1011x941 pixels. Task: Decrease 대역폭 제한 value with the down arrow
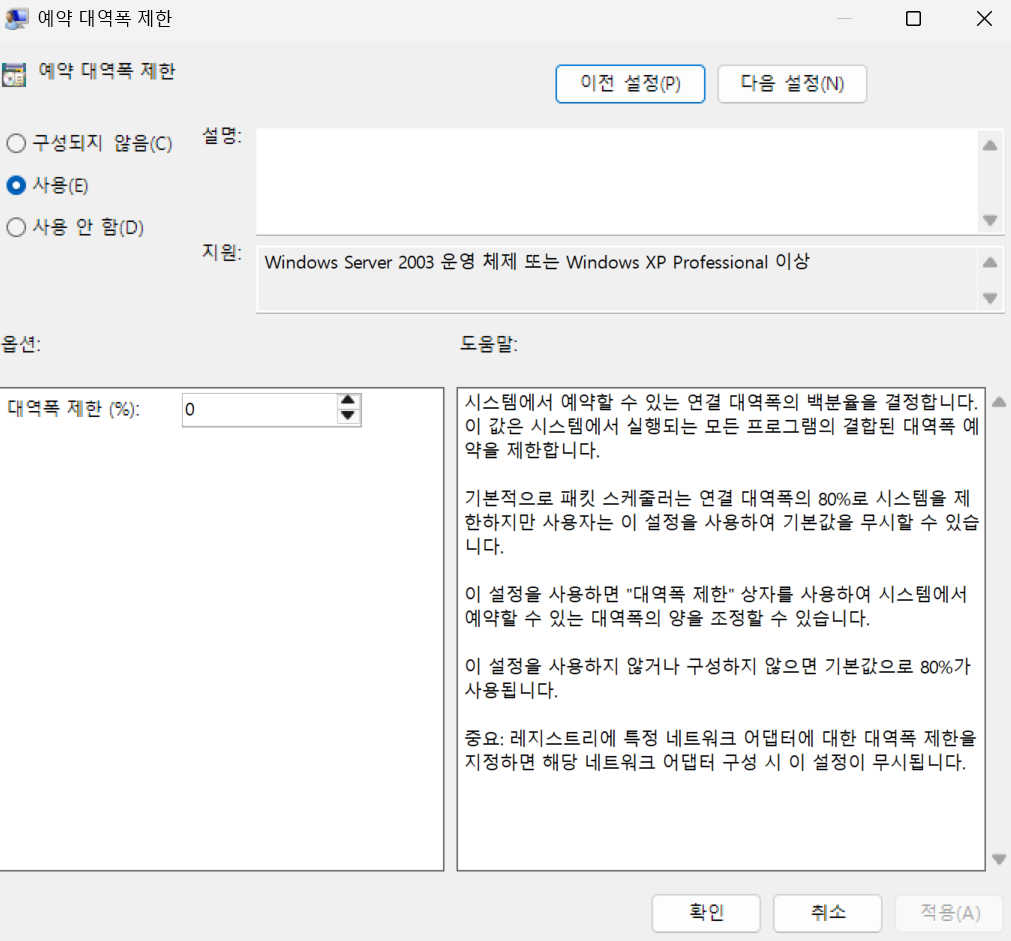[x=348, y=416]
